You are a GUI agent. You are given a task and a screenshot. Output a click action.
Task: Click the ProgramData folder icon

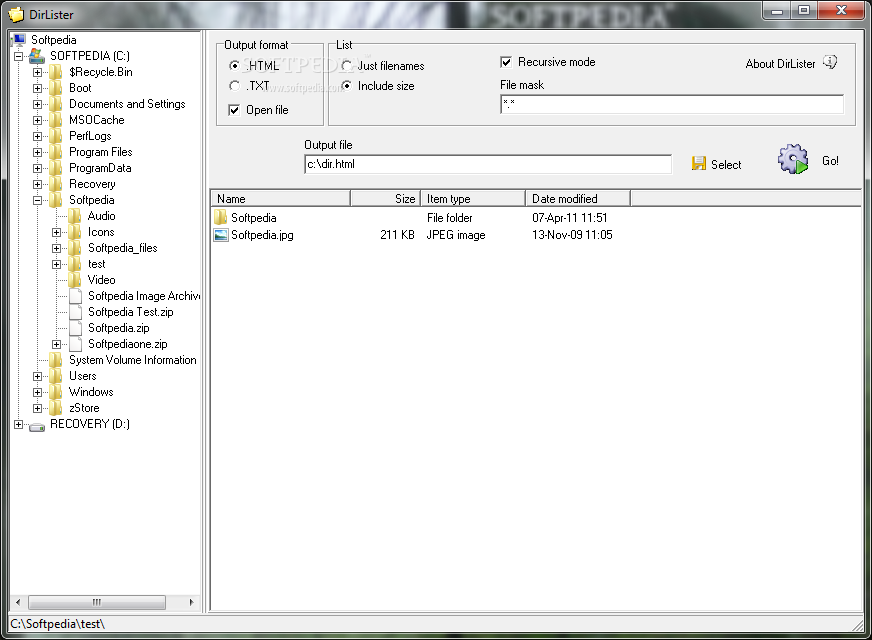[56, 168]
